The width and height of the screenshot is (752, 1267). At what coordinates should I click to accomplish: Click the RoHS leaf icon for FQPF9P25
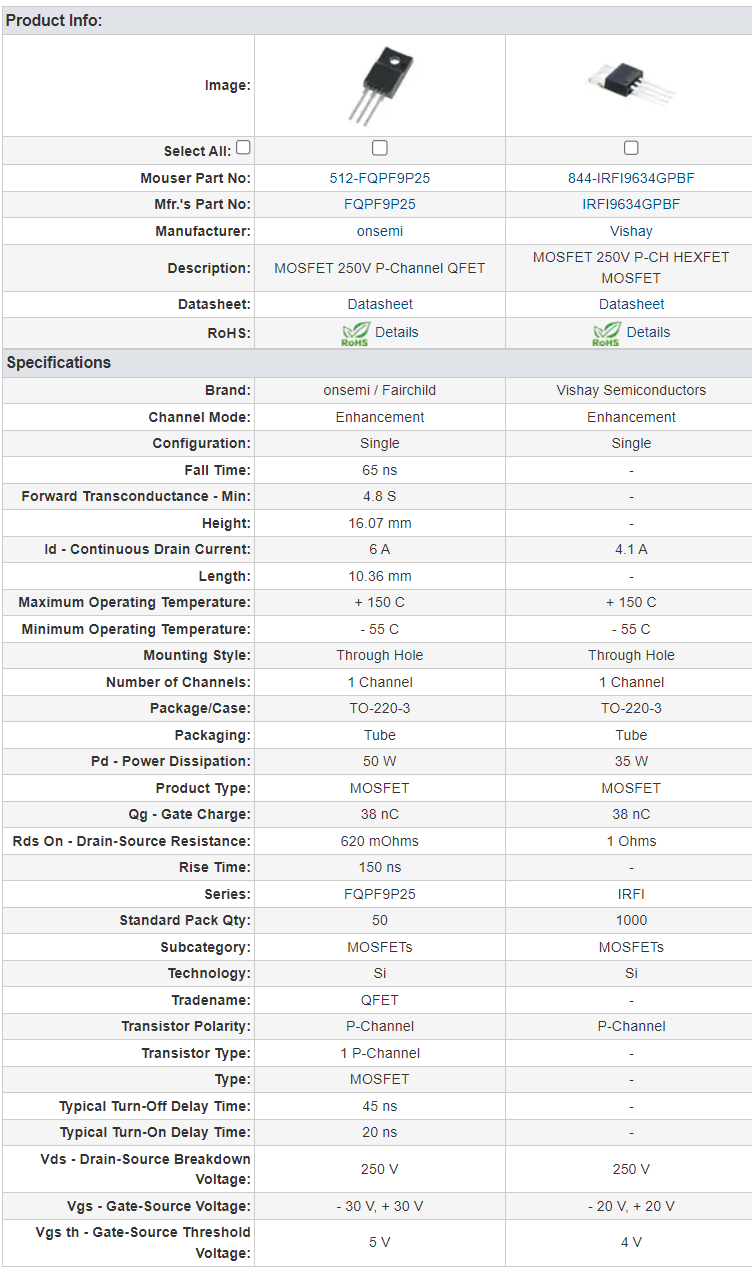(355, 333)
